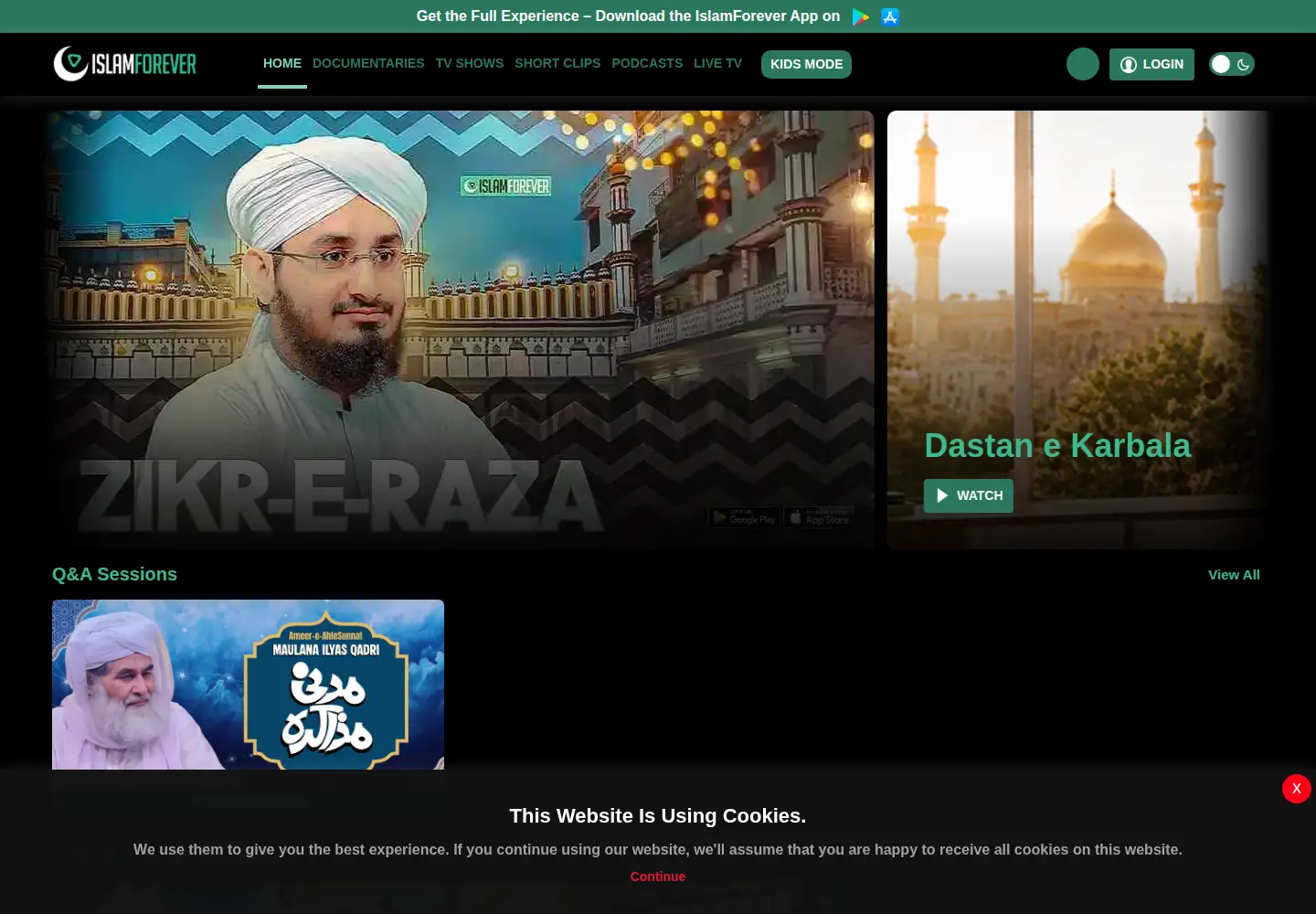The width and height of the screenshot is (1316, 914).
Task: Toggle dark mode switch with moon icon
Action: (x=1232, y=64)
